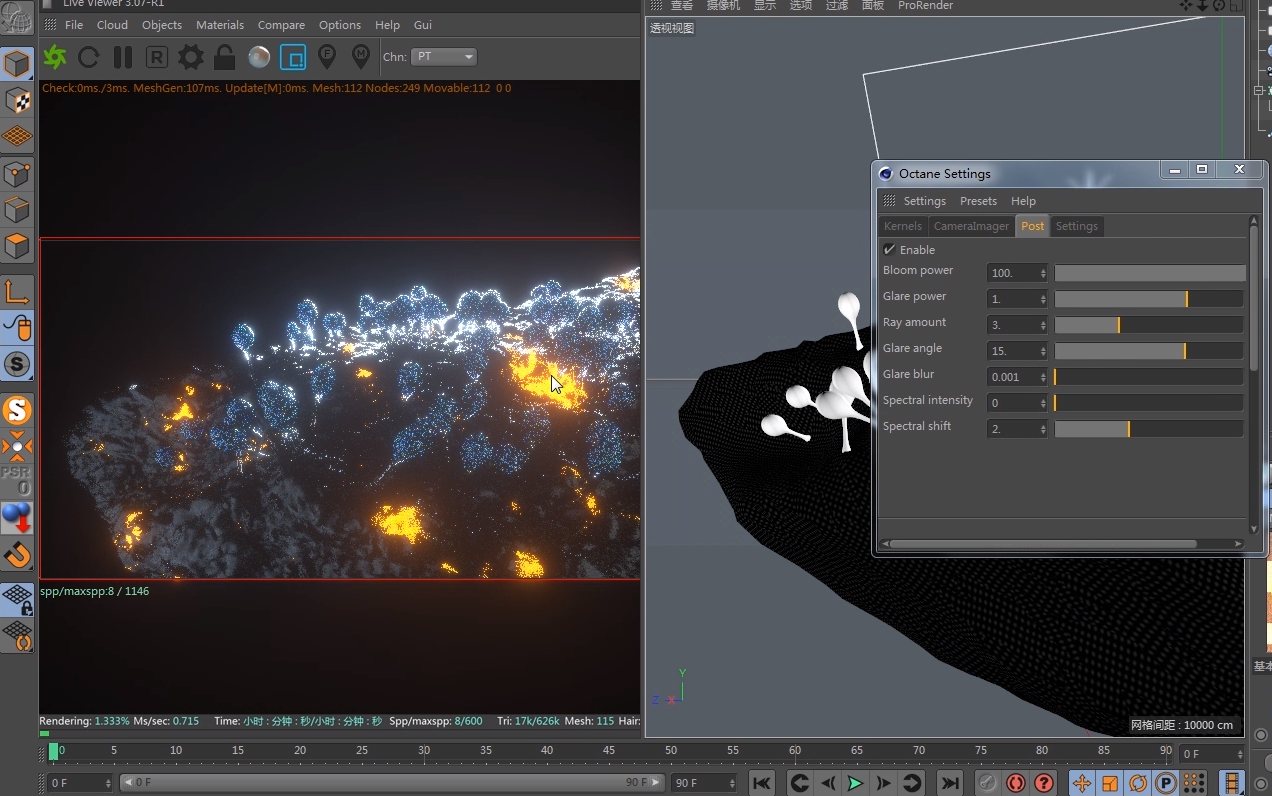Send scene to Octane Live Viewer render
The image size is (1272, 796).
click(55, 57)
